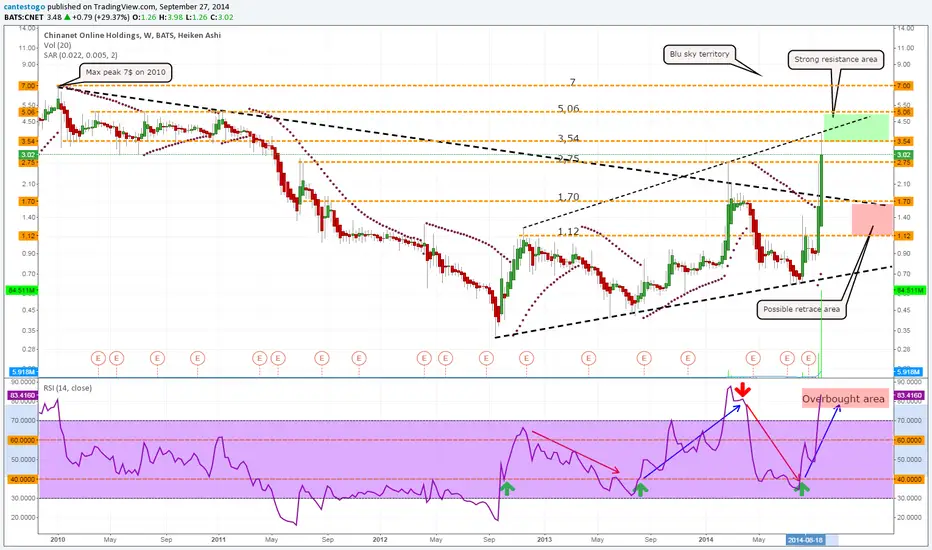This screenshot has width=932, height=550.
Task: Click the 2.75 orange label on the left price axis
Action: coord(29,162)
